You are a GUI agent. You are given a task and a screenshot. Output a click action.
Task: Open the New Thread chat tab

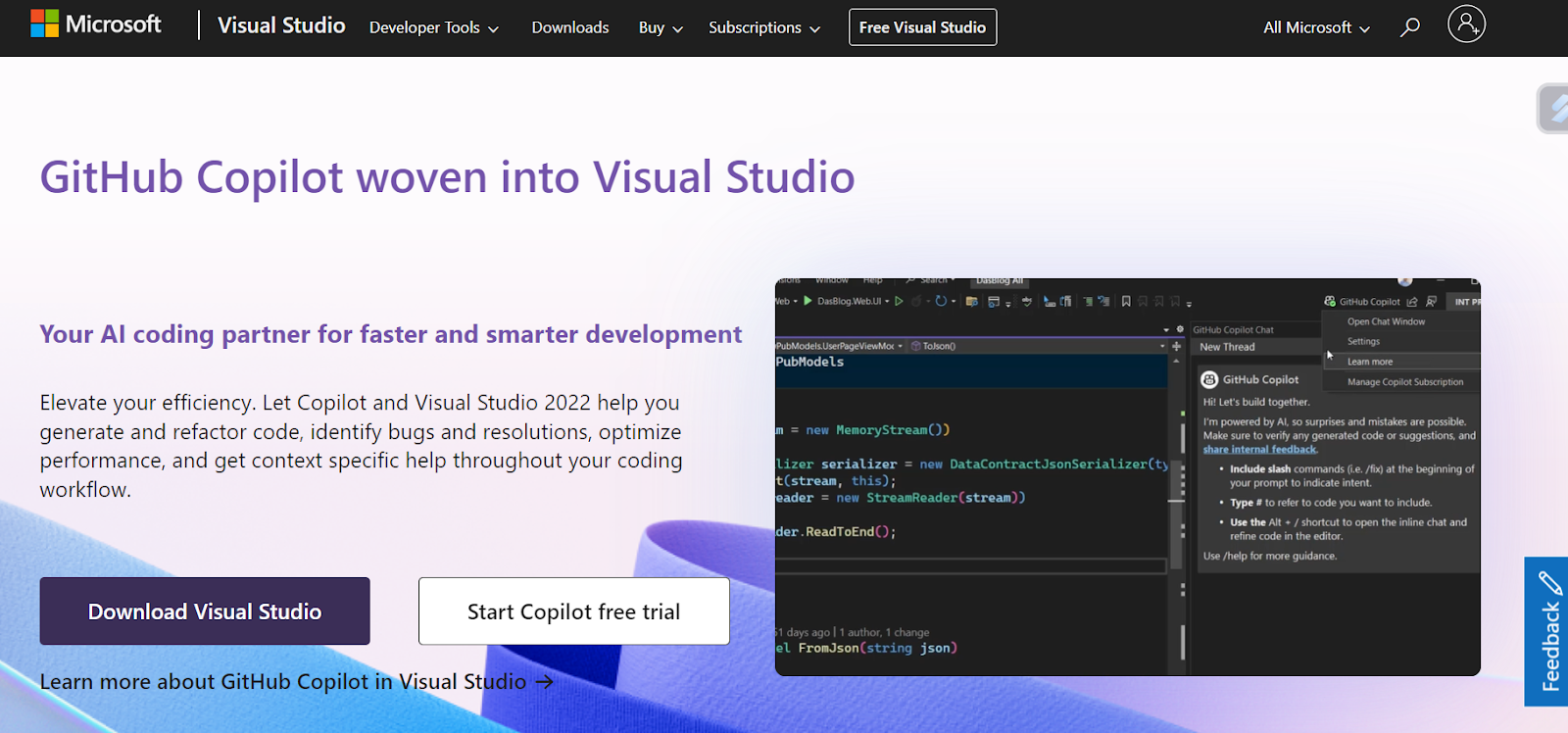click(x=1227, y=347)
